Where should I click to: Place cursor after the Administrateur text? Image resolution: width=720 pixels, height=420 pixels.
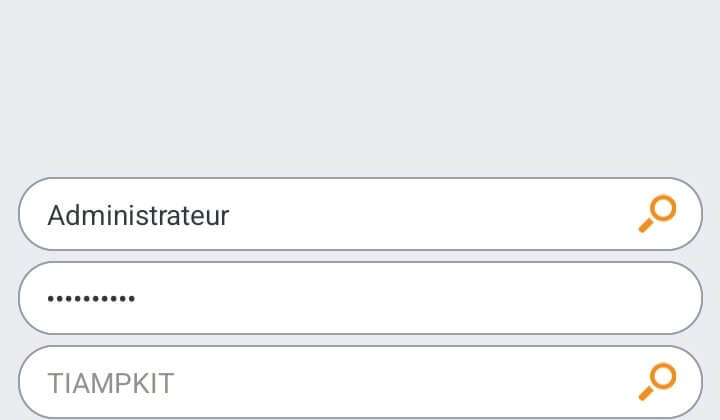[x=231, y=215]
